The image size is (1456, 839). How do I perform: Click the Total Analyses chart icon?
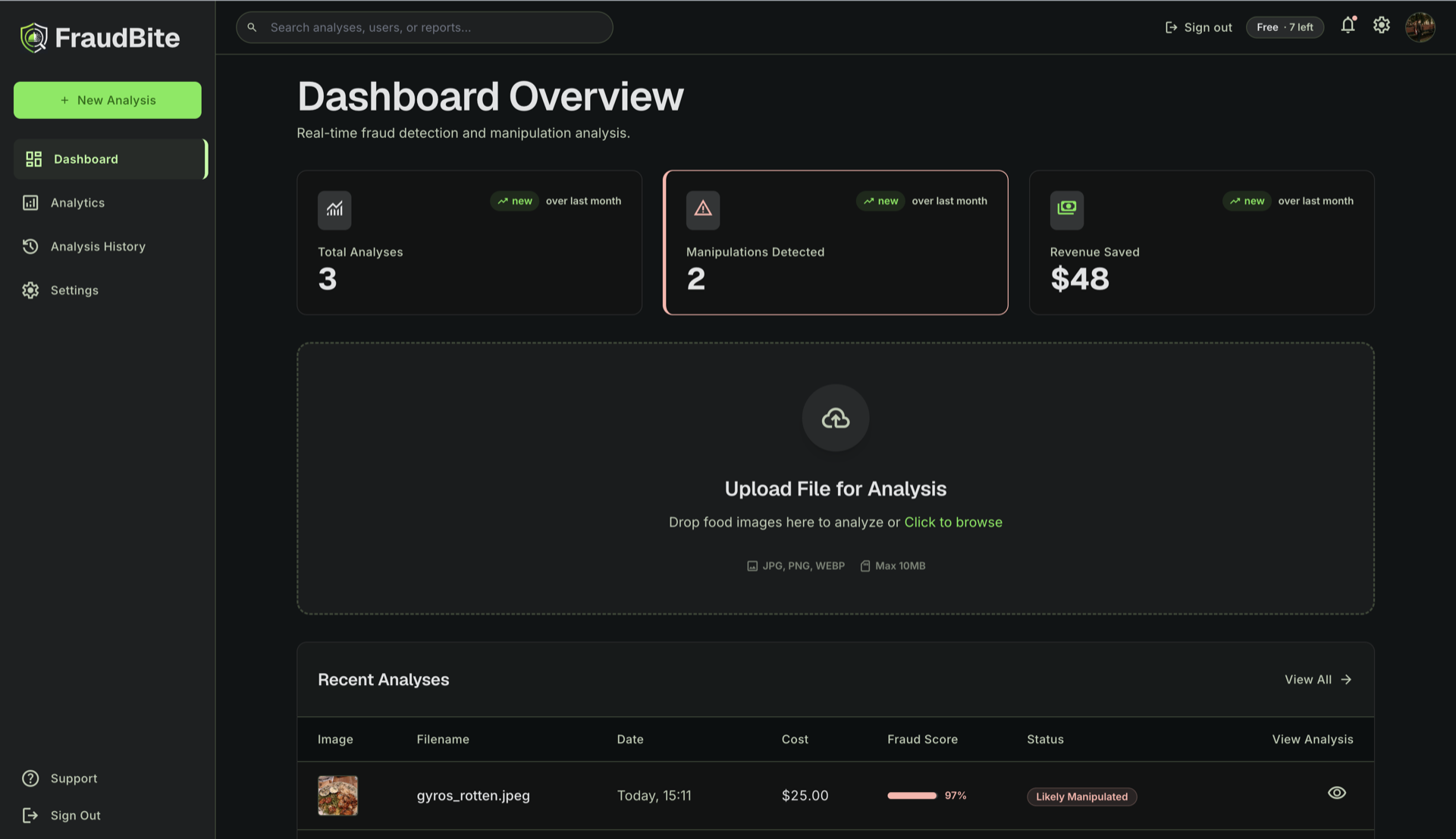pos(334,210)
